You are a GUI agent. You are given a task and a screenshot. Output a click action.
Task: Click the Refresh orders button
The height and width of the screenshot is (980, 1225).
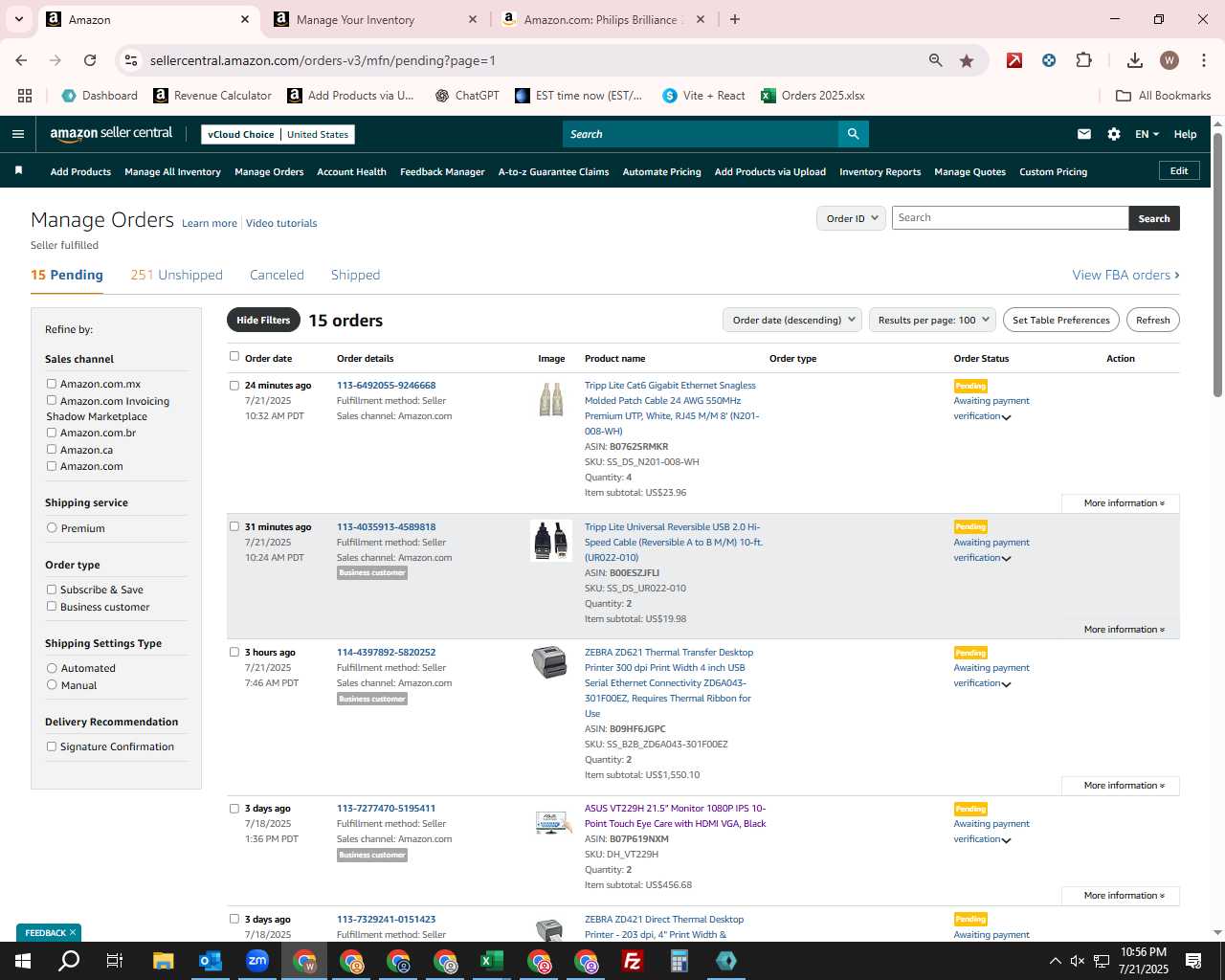(1152, 320)
